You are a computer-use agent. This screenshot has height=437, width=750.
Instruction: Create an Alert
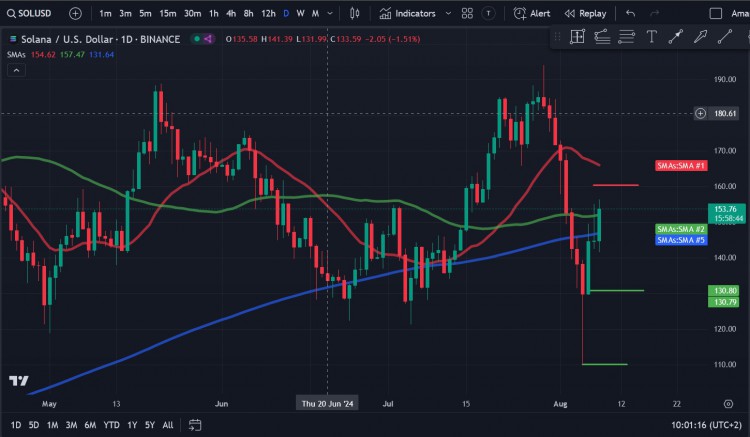[532, 13]
